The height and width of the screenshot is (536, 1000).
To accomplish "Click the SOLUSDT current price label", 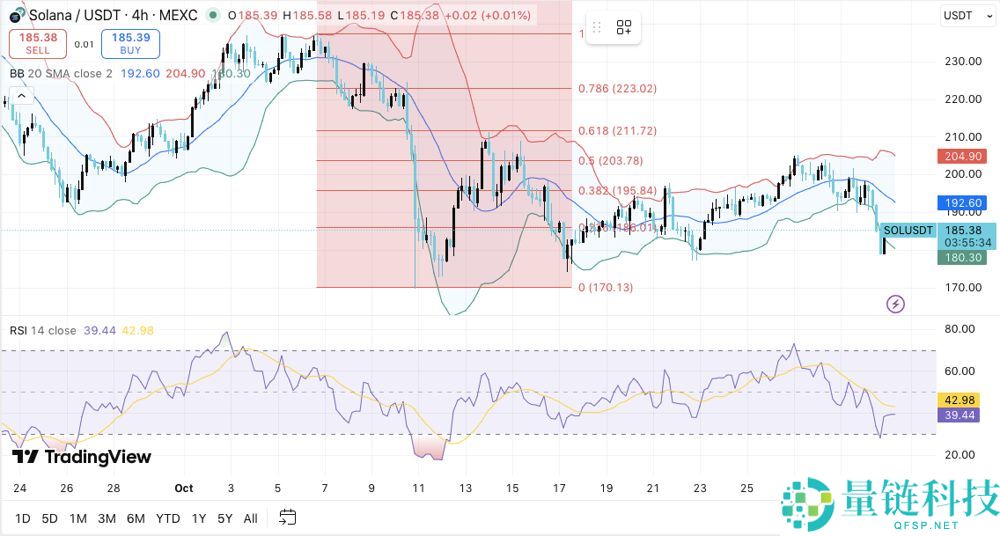I will point(909,230).
